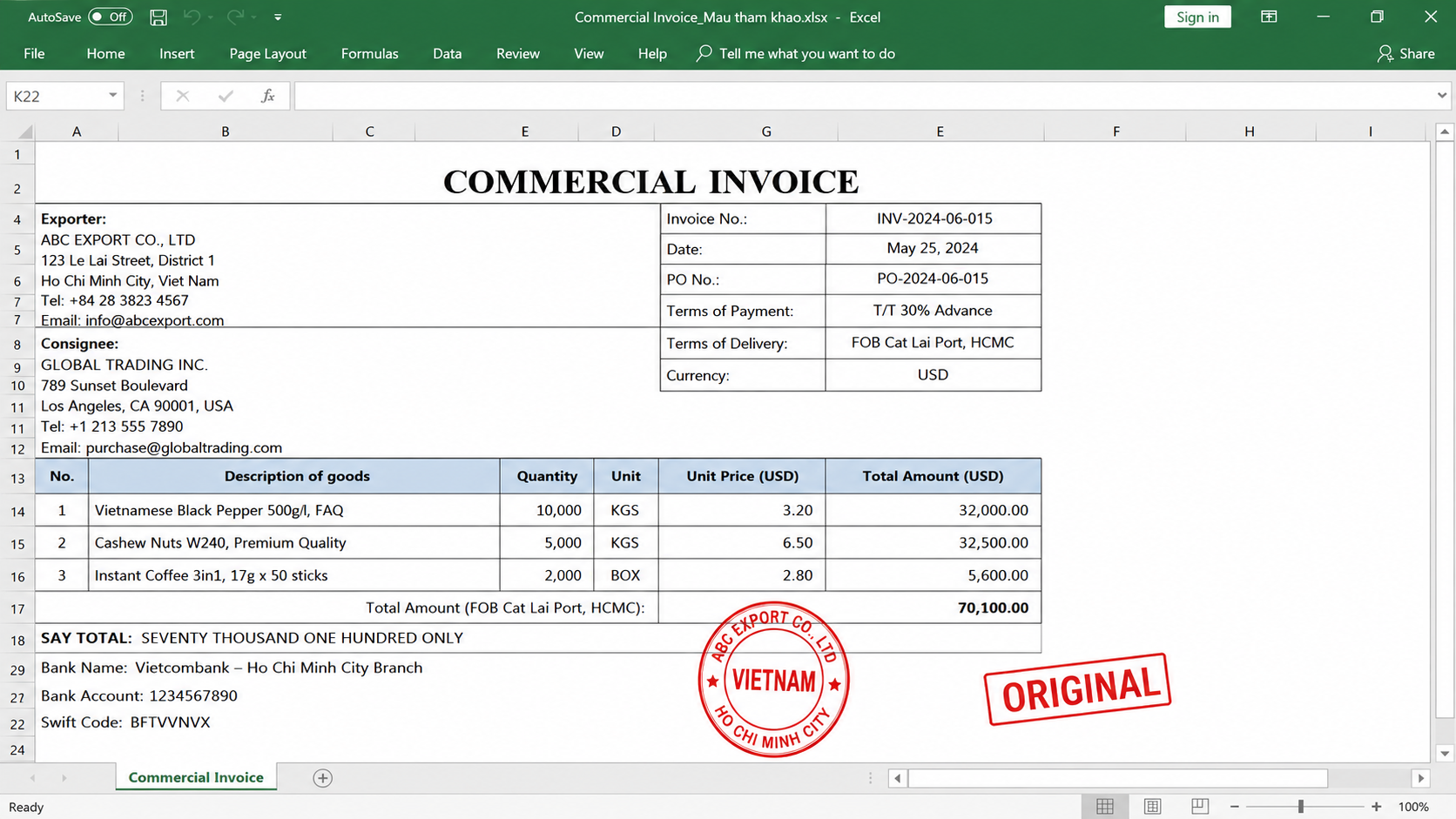
Task: Click the Cancel formula X icon
Action: pos(182,96)
